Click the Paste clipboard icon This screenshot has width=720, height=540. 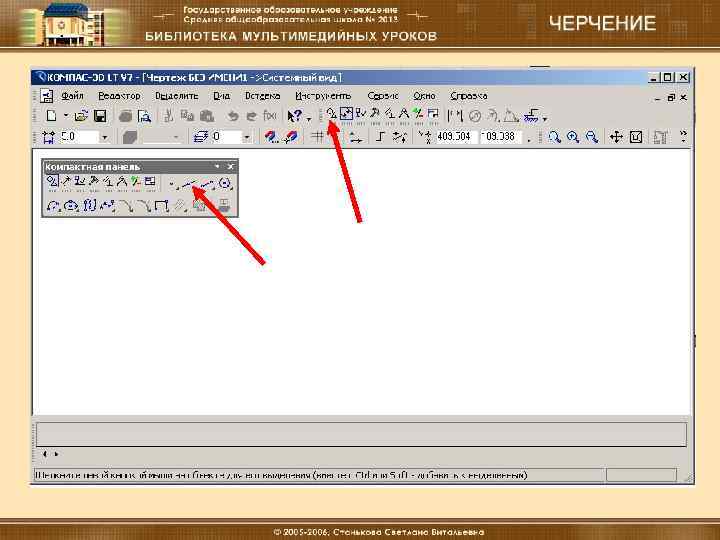tap(207, 116)
